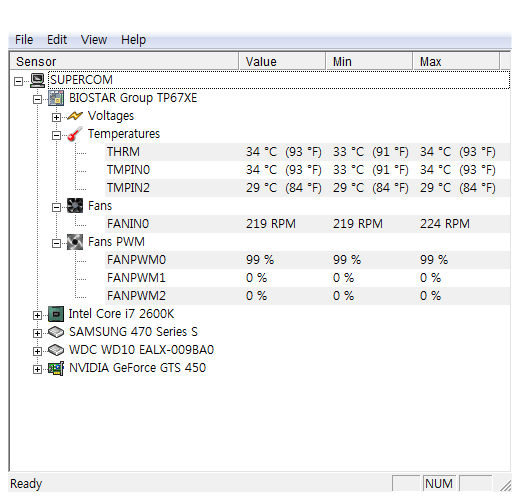Click the Min column header

369,61
